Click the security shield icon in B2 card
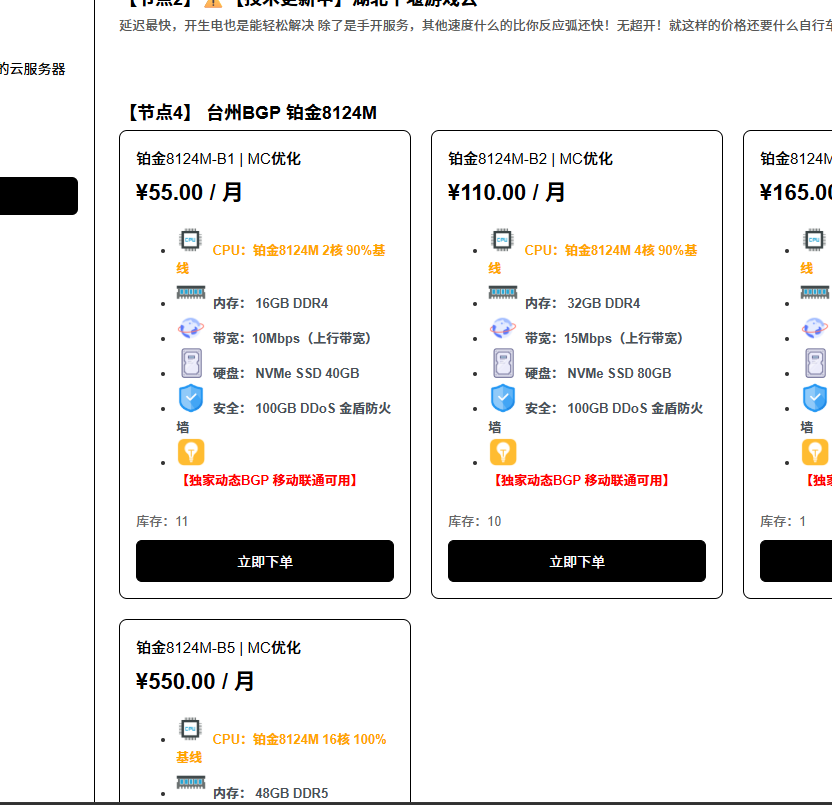Screen dimensions: 832x805 tap(503, 398)
